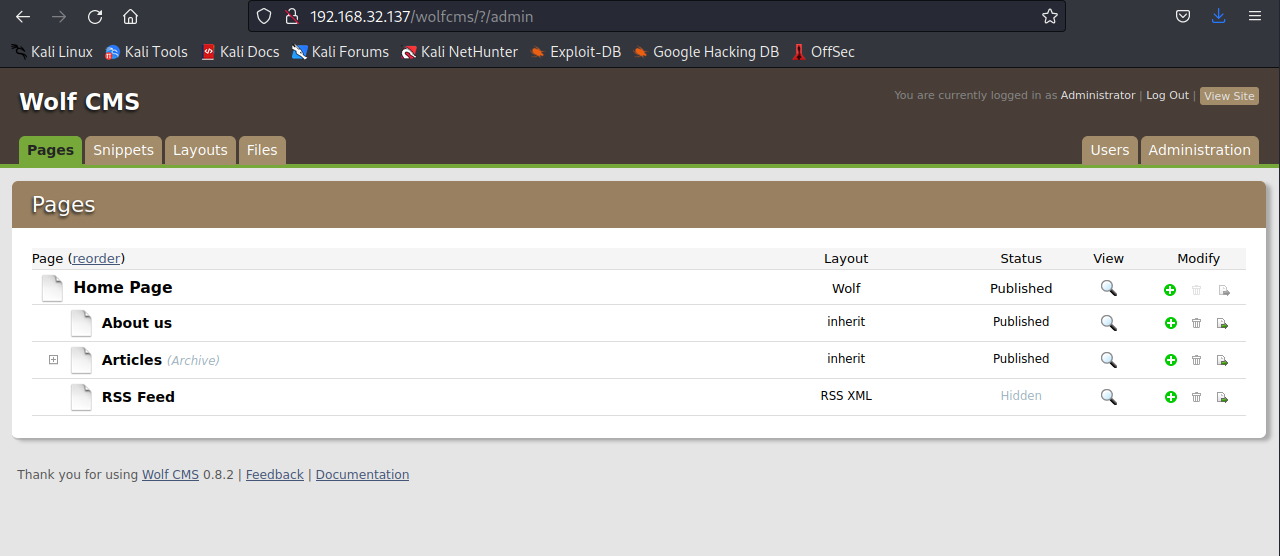Click the Wolf CMS header title
Screen dimensions: 1280x556
point(80,101)
